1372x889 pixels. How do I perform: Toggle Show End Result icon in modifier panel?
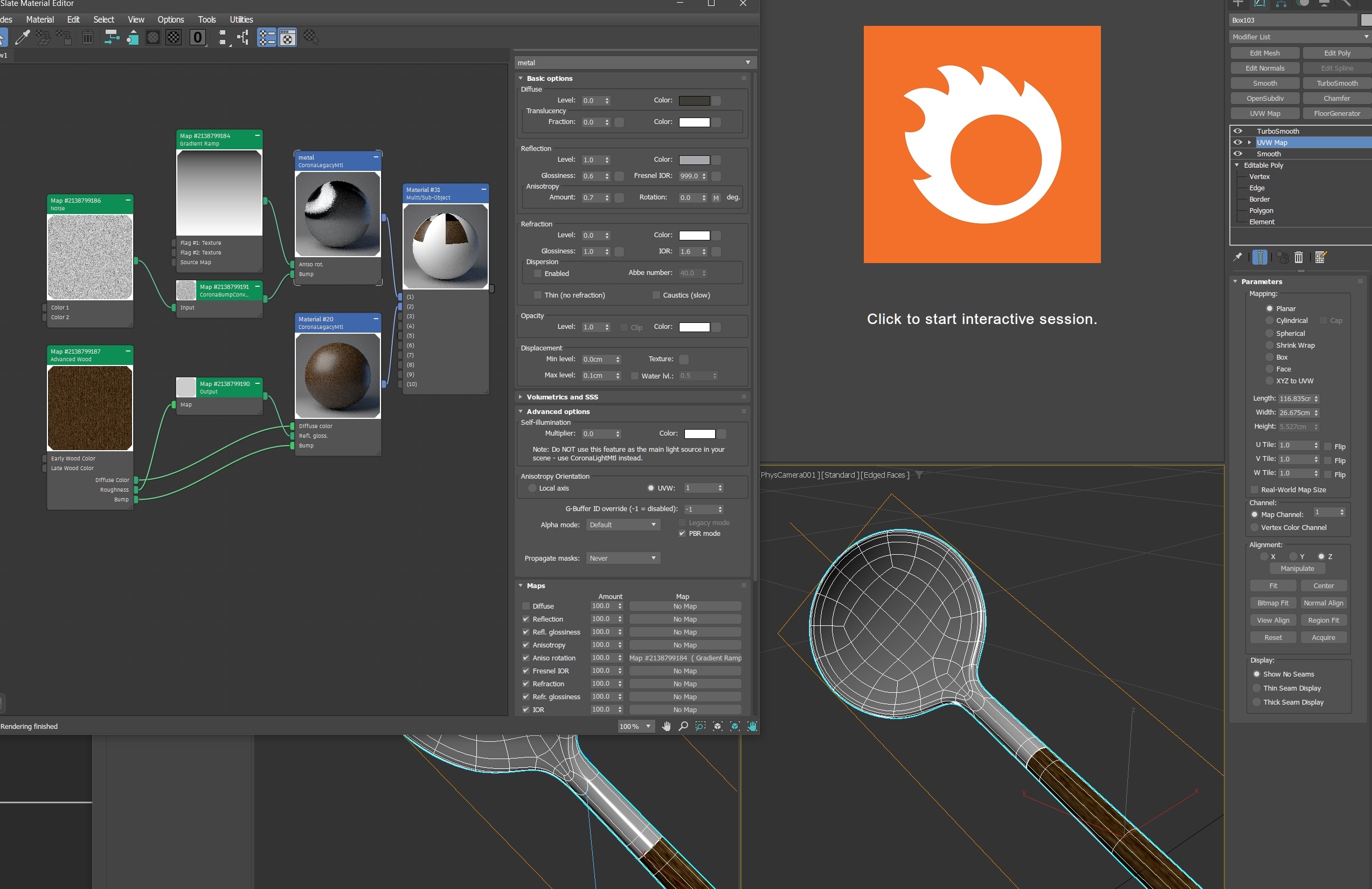[x=1260, y=257]
